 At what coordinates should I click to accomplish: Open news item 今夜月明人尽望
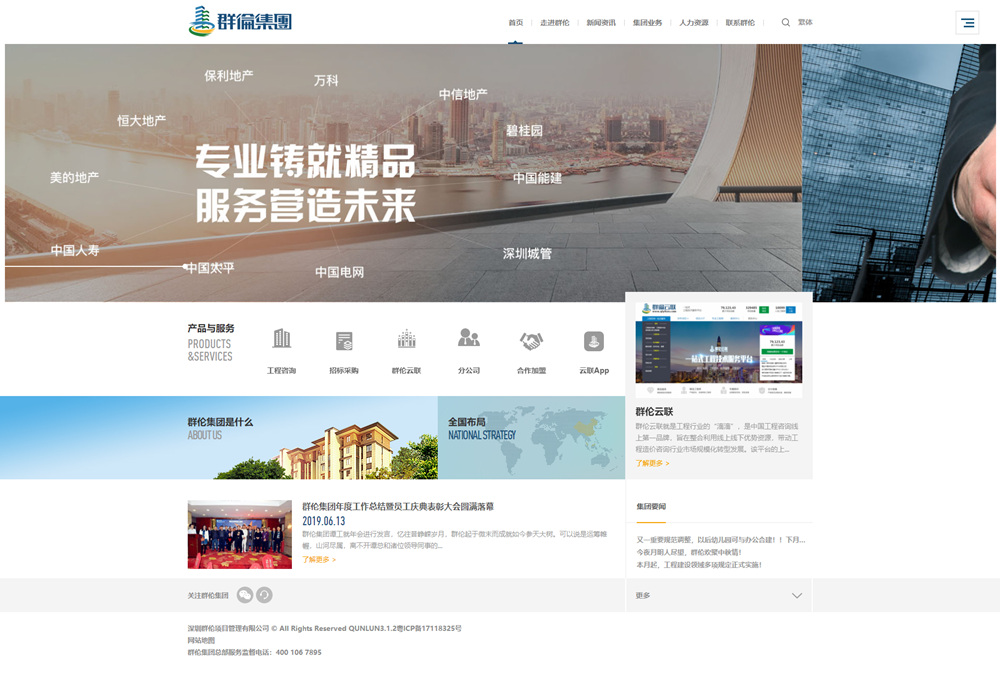point(689,552)
